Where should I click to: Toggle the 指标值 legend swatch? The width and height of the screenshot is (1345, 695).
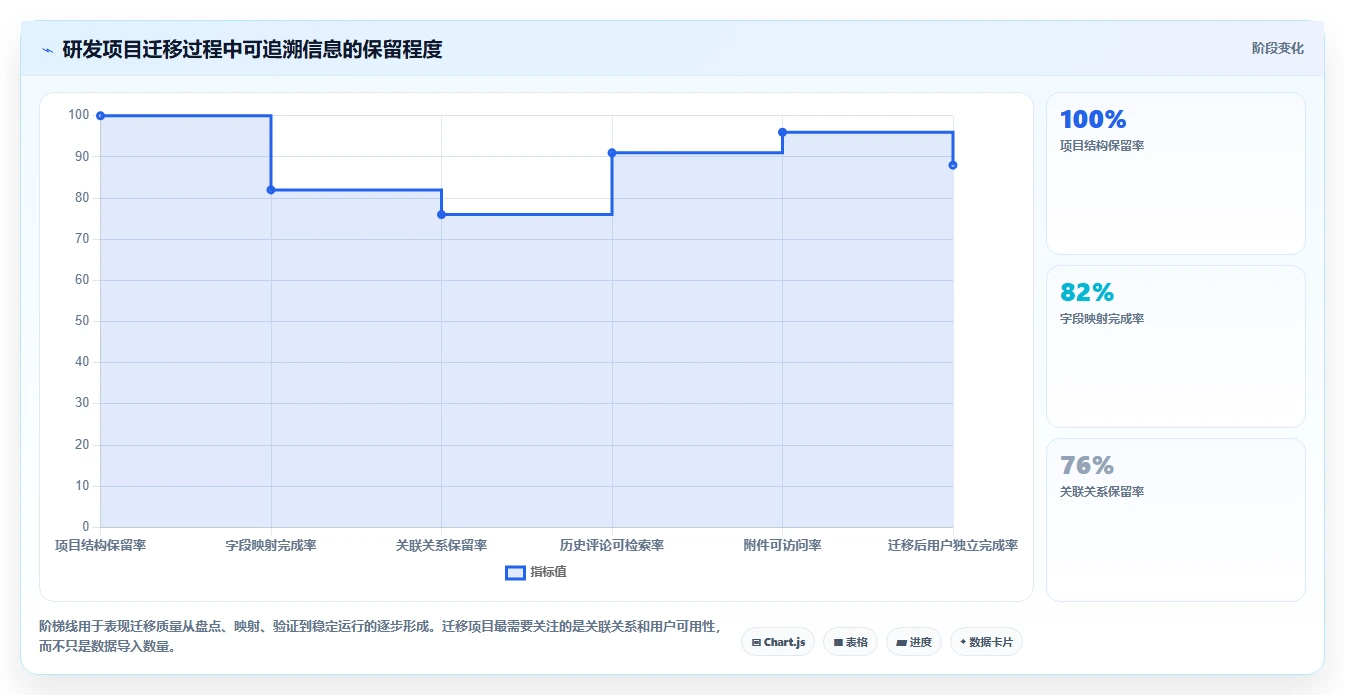[515, 572]
